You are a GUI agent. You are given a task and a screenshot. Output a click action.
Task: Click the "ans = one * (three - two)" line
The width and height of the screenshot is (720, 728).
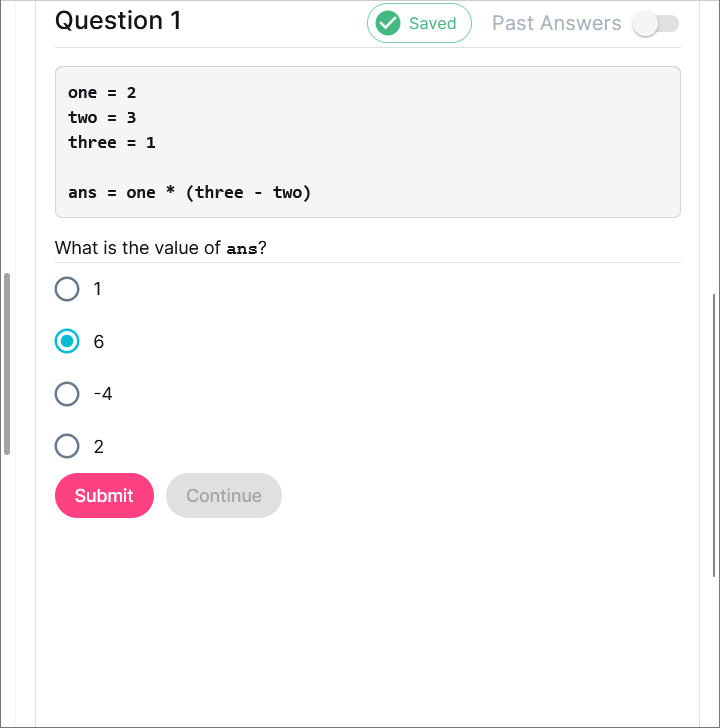(190, 192)
